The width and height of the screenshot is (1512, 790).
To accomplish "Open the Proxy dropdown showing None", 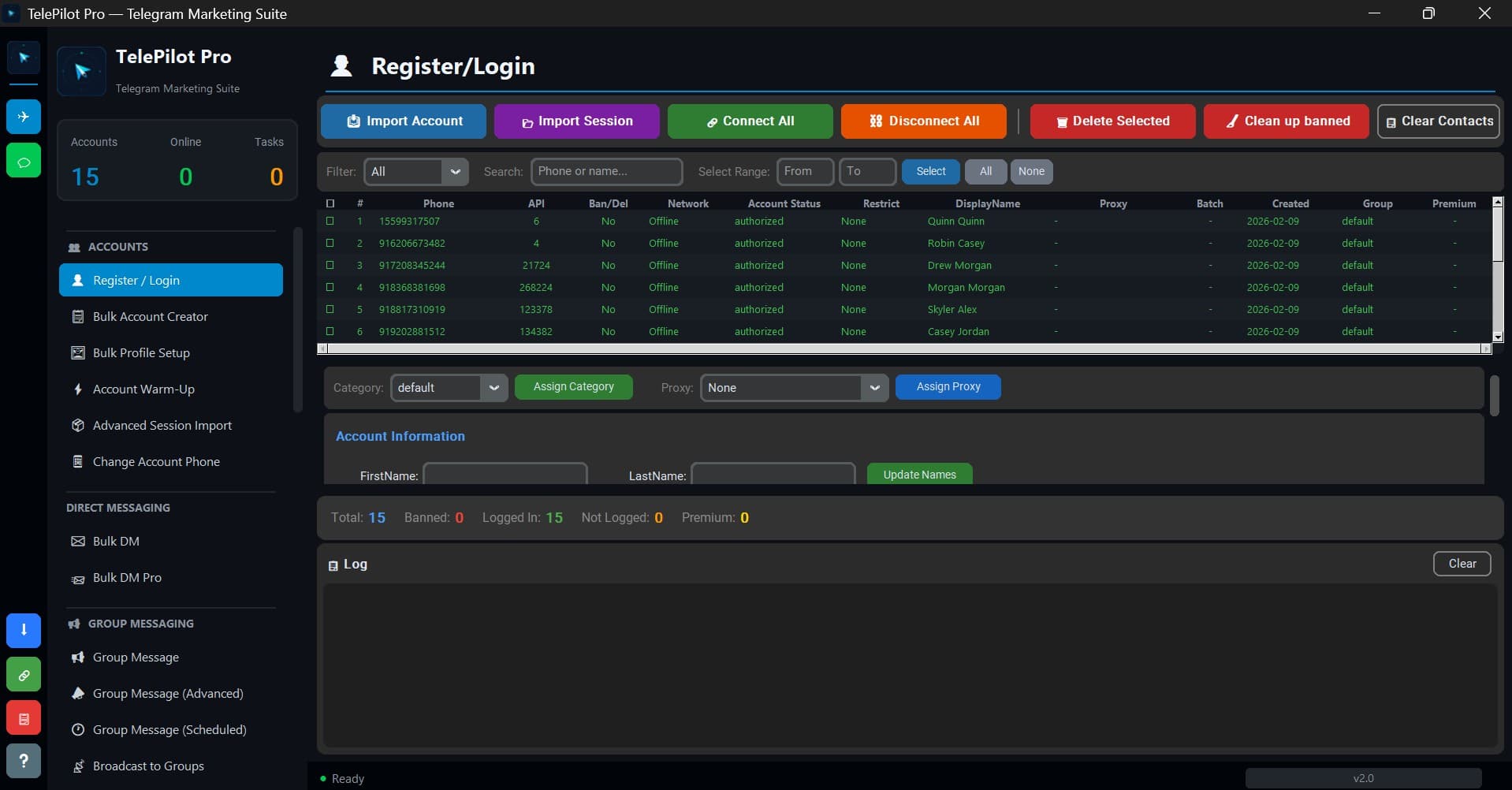I will [795, 388].
